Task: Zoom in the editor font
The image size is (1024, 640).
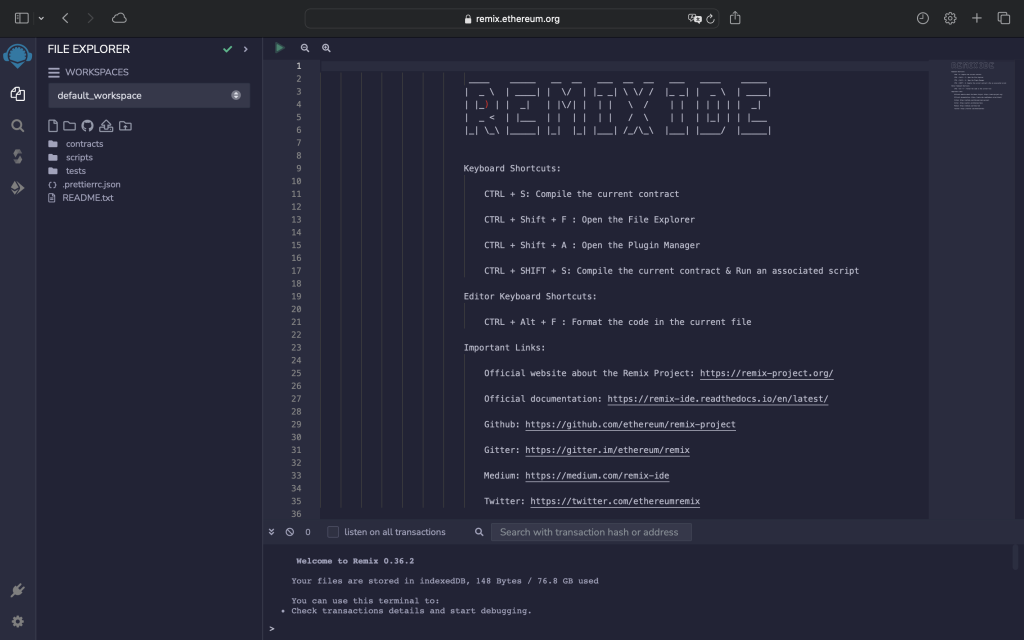Action: pos(326,48)
